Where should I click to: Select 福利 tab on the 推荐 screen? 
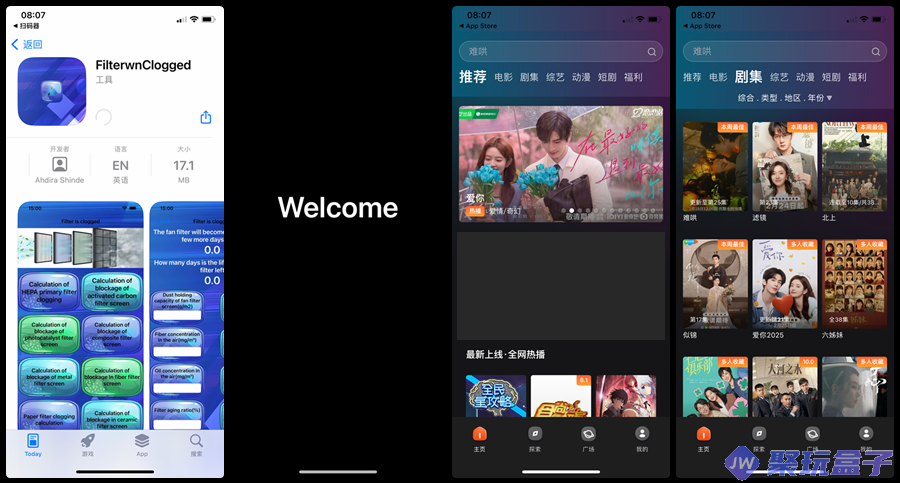click(633, 77)
